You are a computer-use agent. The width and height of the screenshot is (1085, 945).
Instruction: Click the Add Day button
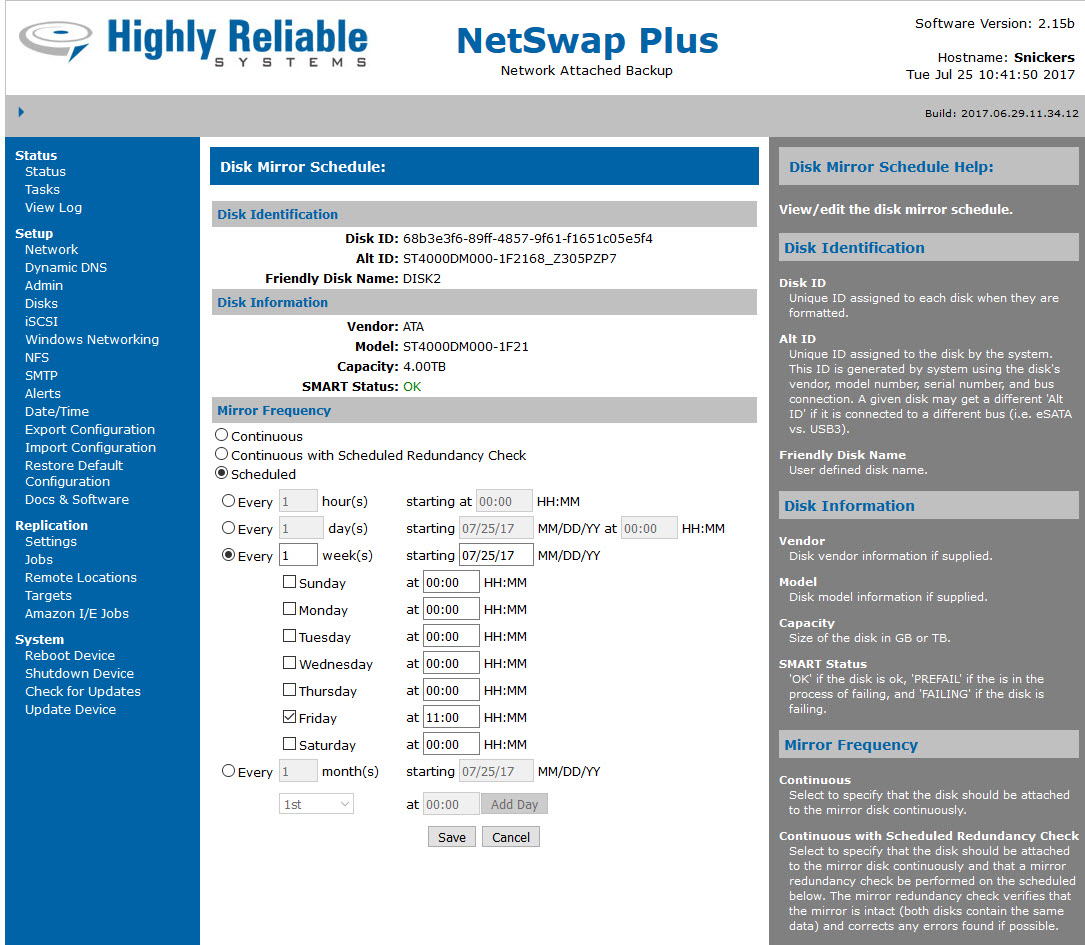[x=514, y=804]
